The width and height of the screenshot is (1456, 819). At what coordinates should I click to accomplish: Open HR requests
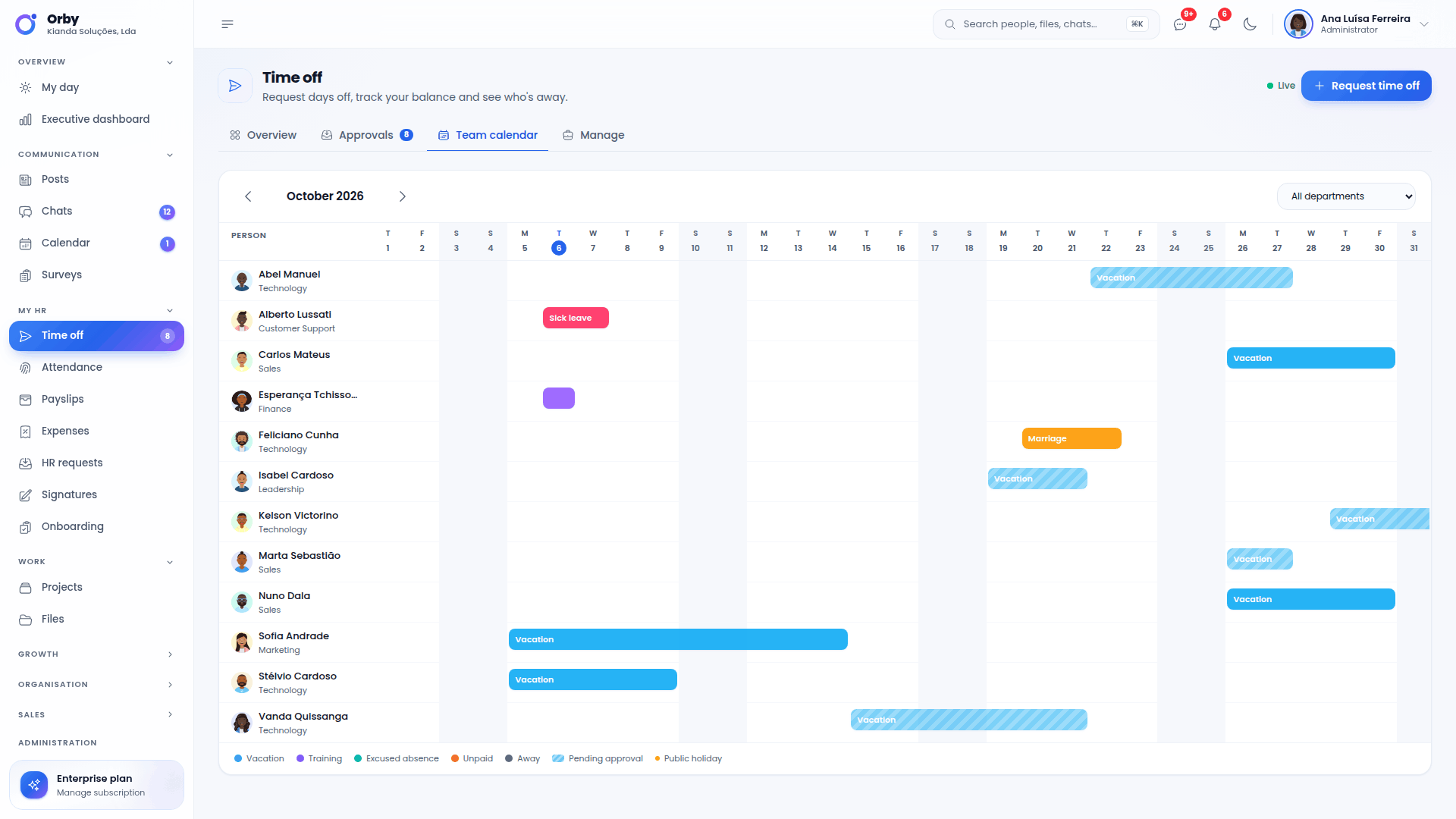pyautogui.click(x=96, y=463)
